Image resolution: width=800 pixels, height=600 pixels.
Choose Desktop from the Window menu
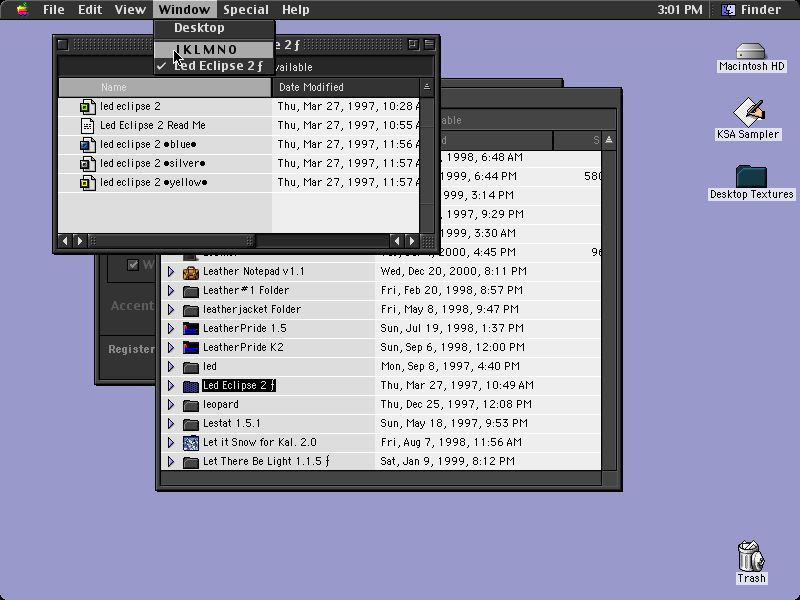214,28
